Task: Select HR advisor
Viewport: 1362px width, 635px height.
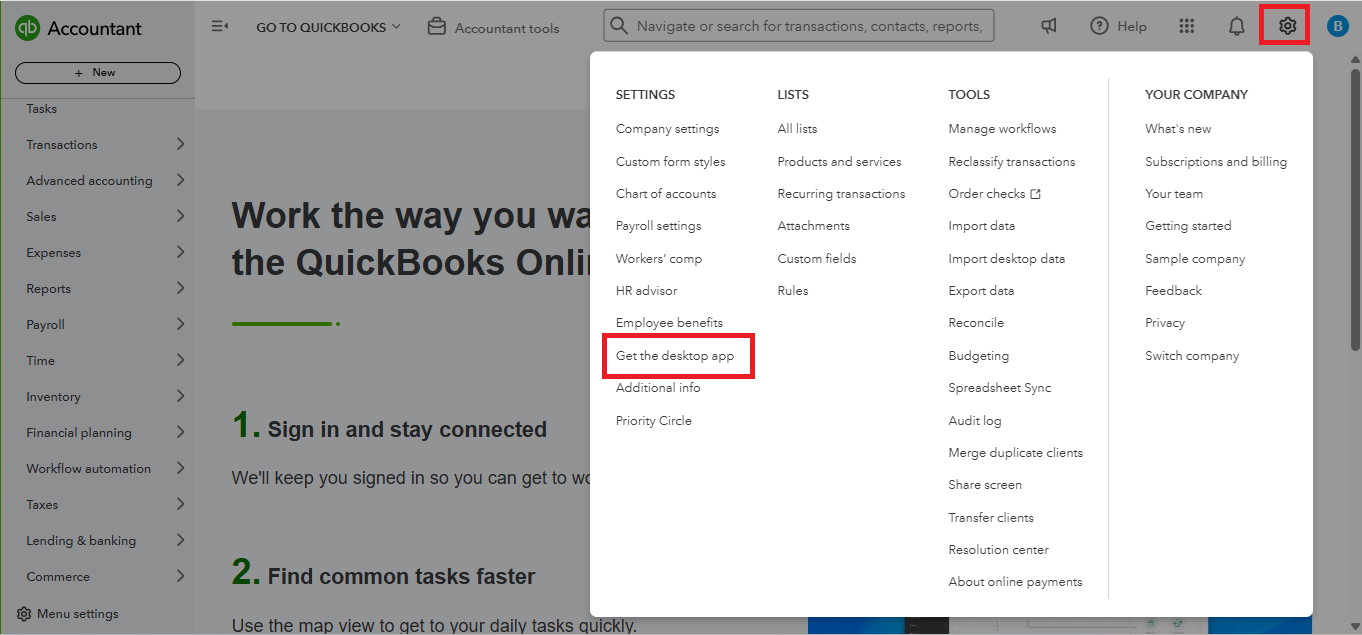Action: click(647, 291)
